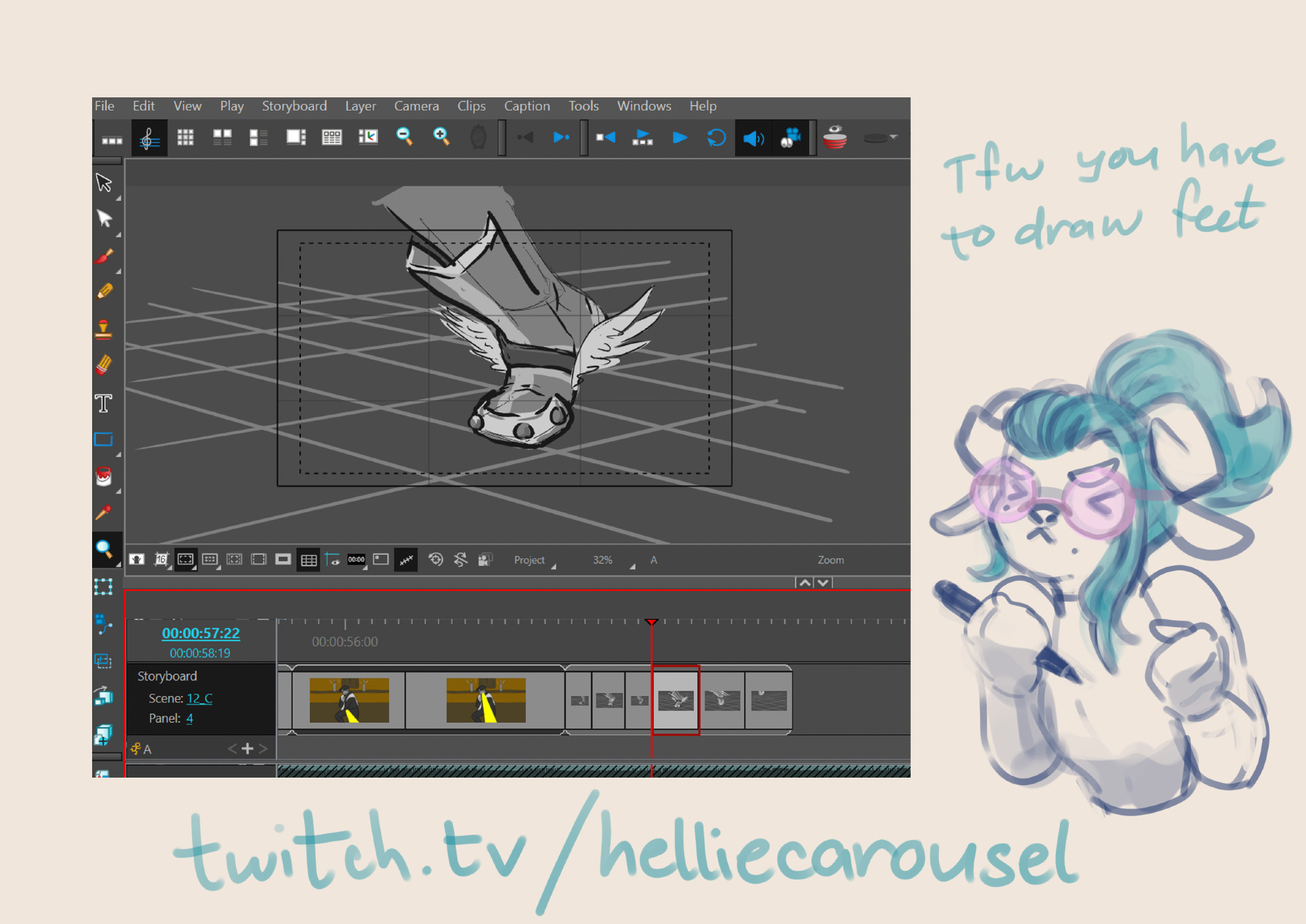Viewport: 1306px width, 924px height.
Task: Open the Caption menu
Action: click(x=527, y=106)
